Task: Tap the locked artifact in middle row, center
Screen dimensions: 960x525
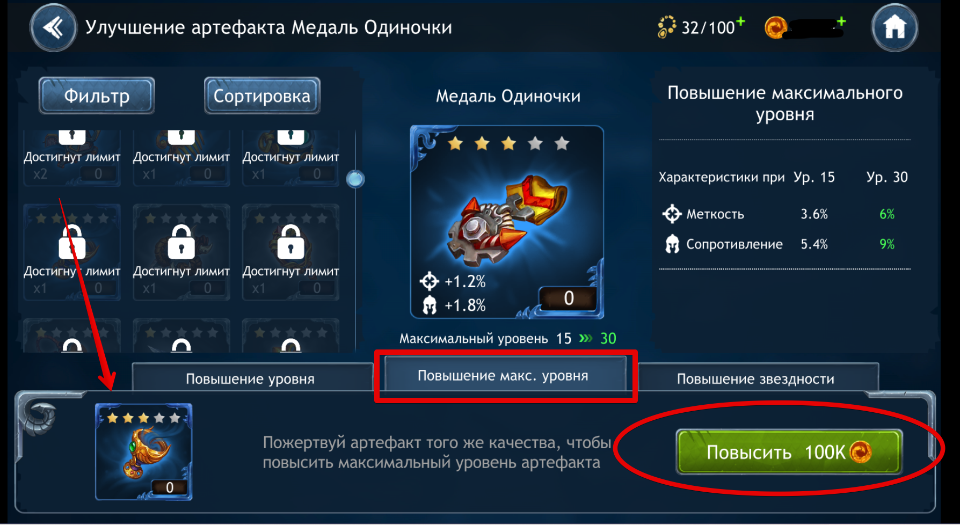Action: tap(181, 252)
